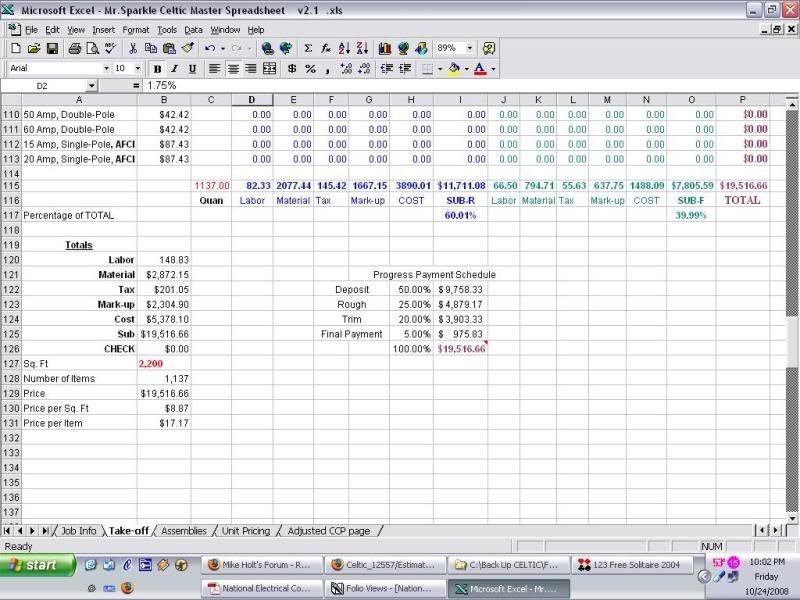Viewport: 800px width, 600px height.
Task: Activate the Format Painter brush
Action: click(x=187, y=48)
